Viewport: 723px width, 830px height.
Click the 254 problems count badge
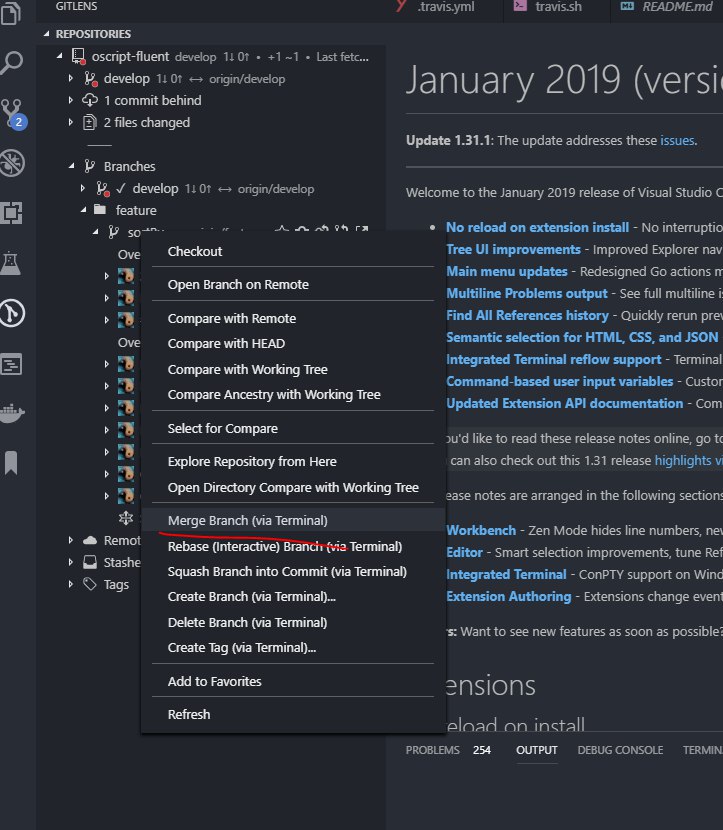[482, 750]
